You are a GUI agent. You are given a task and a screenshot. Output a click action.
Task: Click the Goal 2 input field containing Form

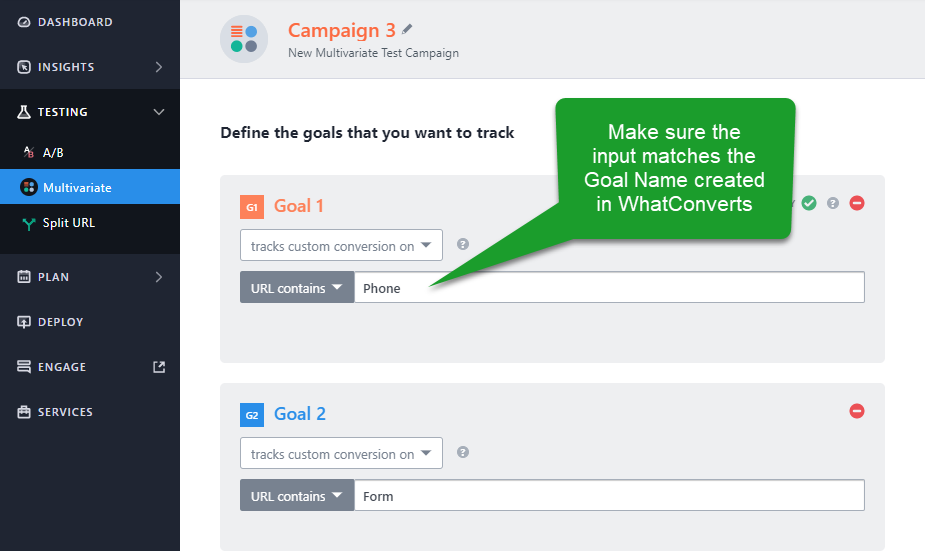(609, 496)
